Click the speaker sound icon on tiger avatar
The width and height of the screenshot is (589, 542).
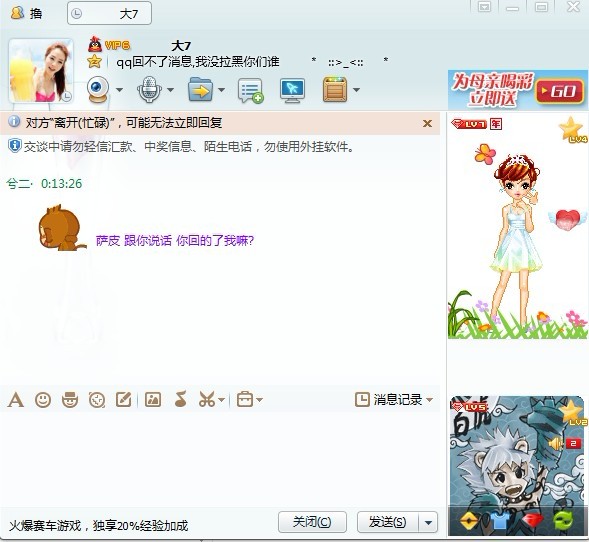click(556, 443)
